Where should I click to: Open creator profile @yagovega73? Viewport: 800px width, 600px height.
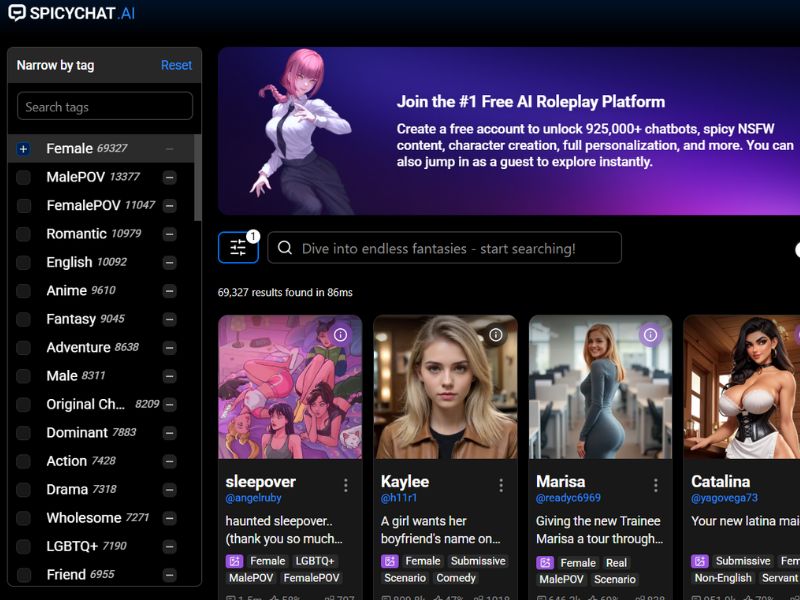tap(724, 498)
